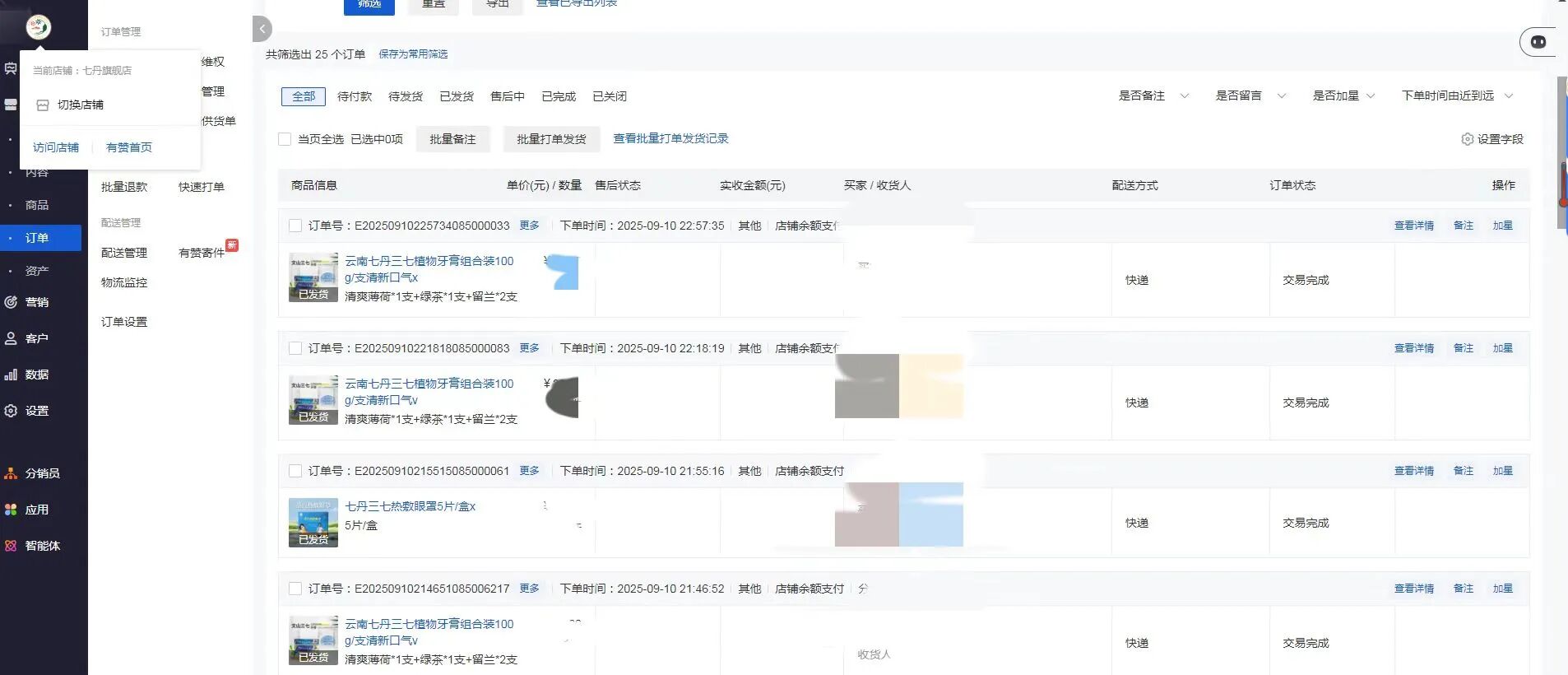Click the 设置 gear icon in sidebar
Screen dimensions: 1568x675
point(11,411)
